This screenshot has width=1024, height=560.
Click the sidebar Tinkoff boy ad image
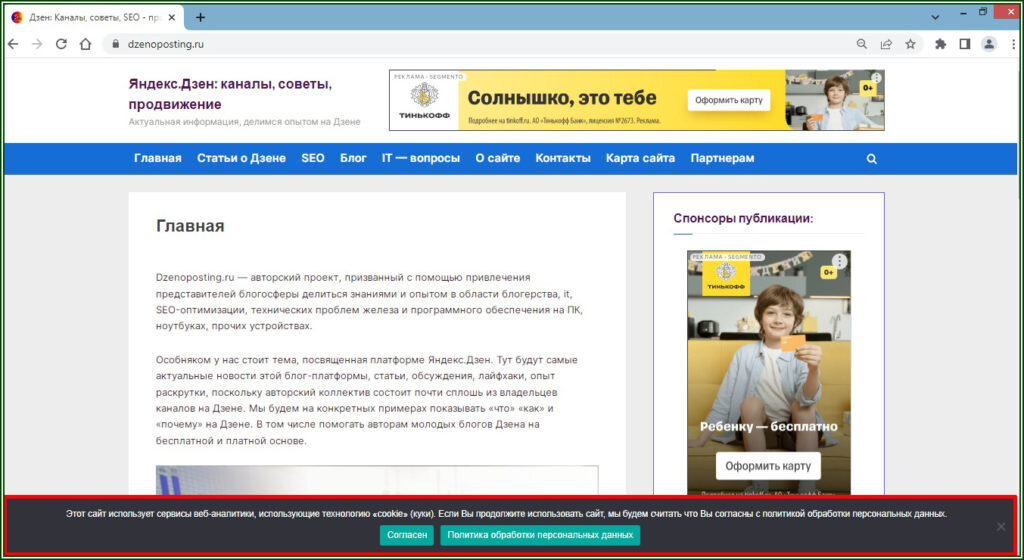click(x=769, y=372)
